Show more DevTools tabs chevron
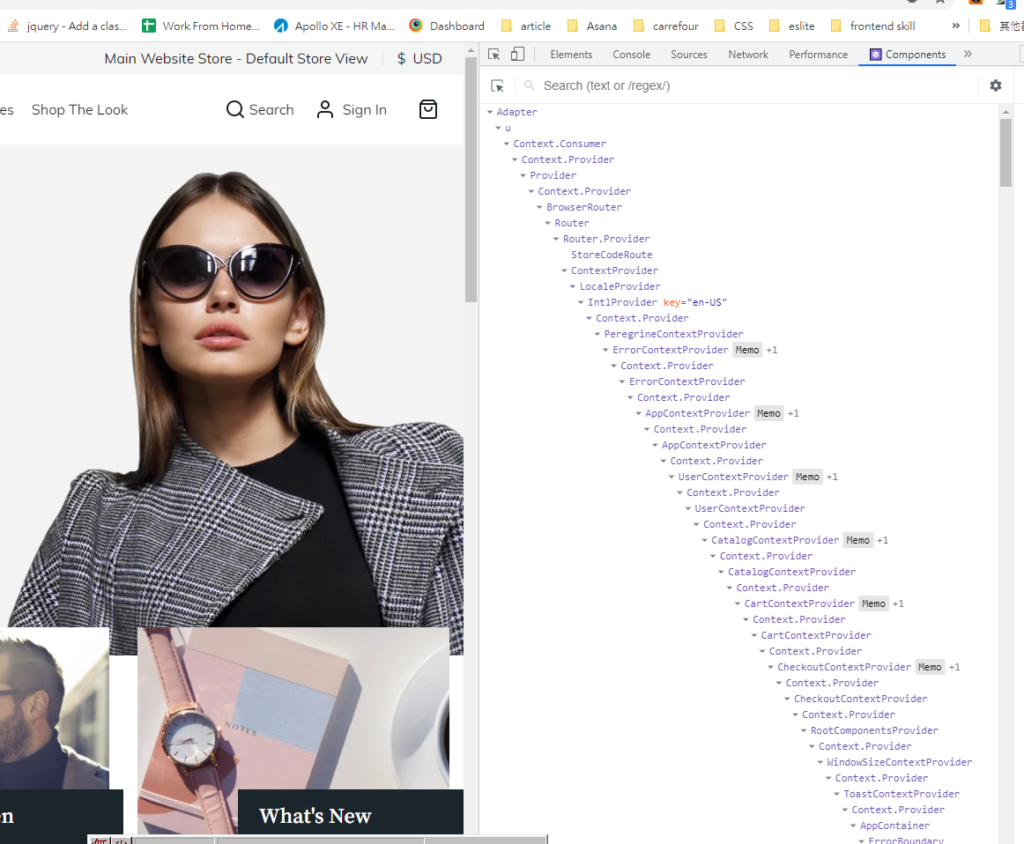 pyautogui.click(x=968, y=54)
